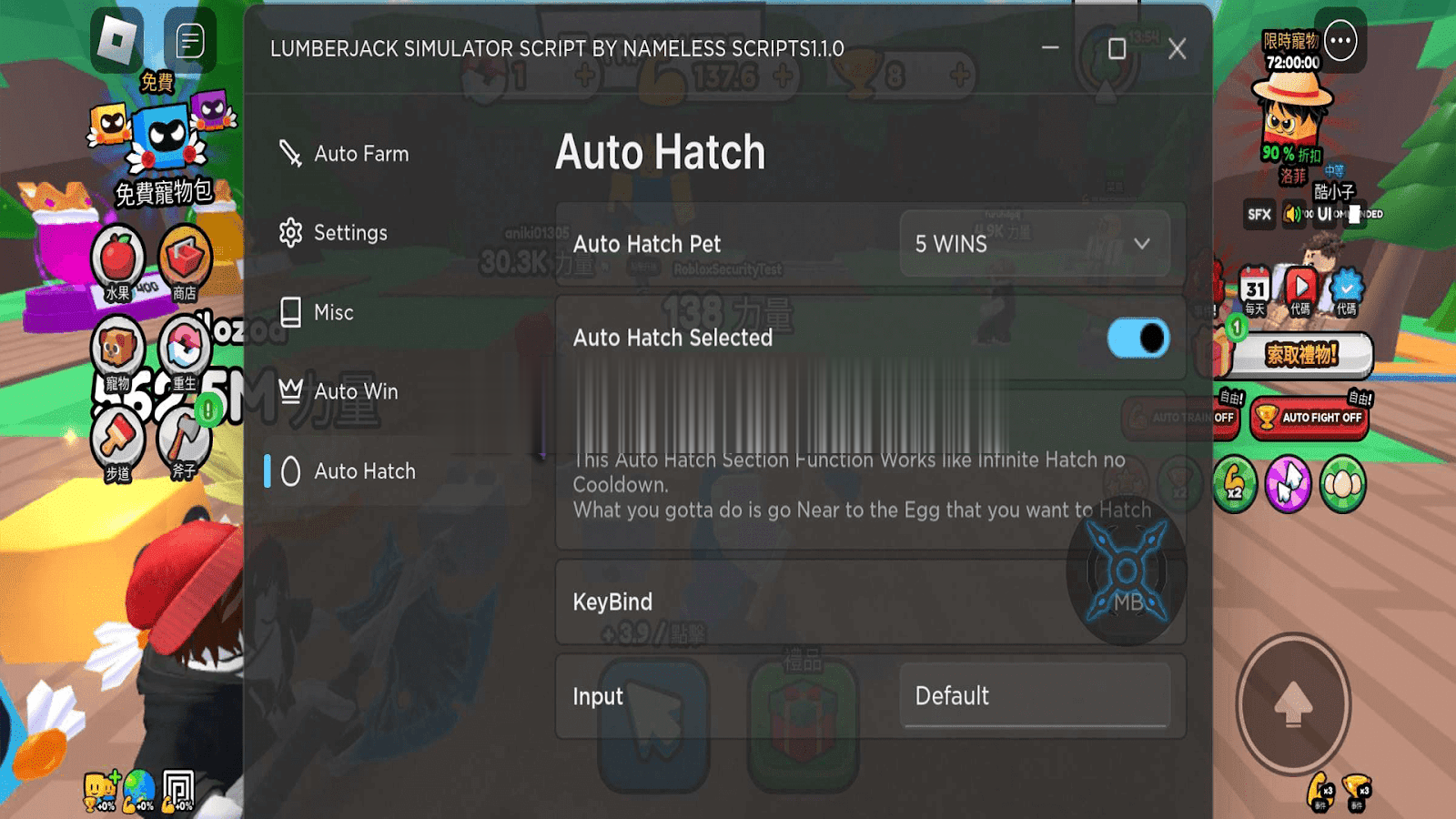Disable the Auto Hatch Selected toggle
Screen dimensions: 1456x819
[x=1137, y=339]
